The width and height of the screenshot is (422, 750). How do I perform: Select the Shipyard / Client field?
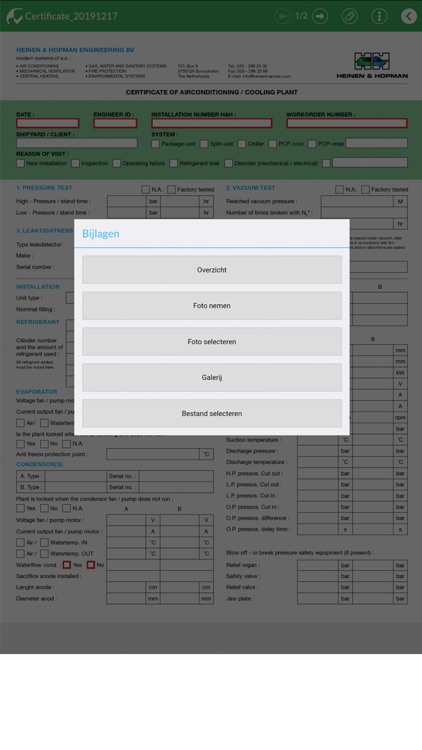77,143
